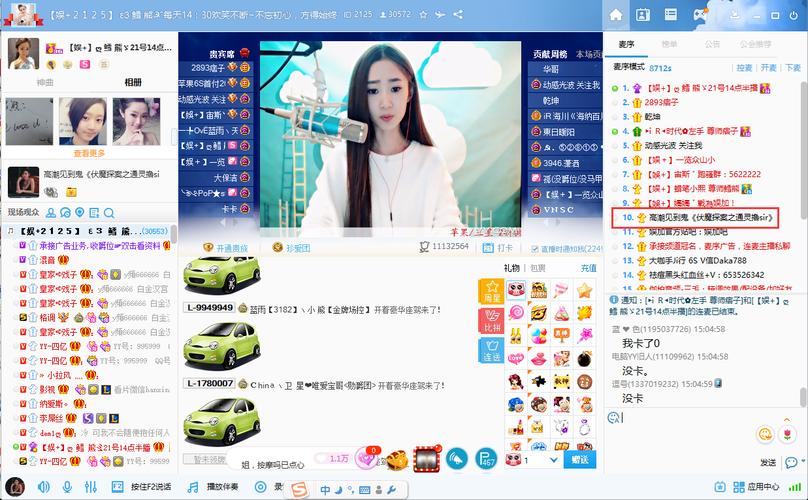Select the pink lollipop gift
The width and height of the screenshot is (808, 500).
tap(516, 312)
